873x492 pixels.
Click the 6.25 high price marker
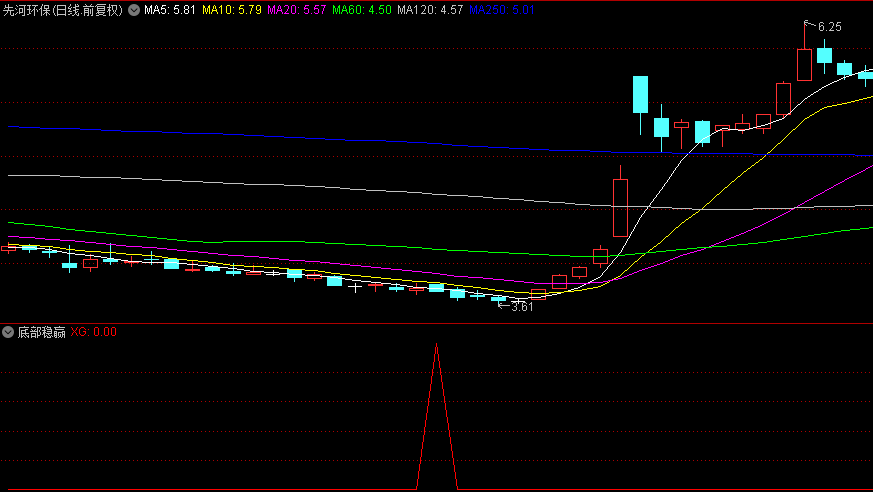[x=830, y=27]
